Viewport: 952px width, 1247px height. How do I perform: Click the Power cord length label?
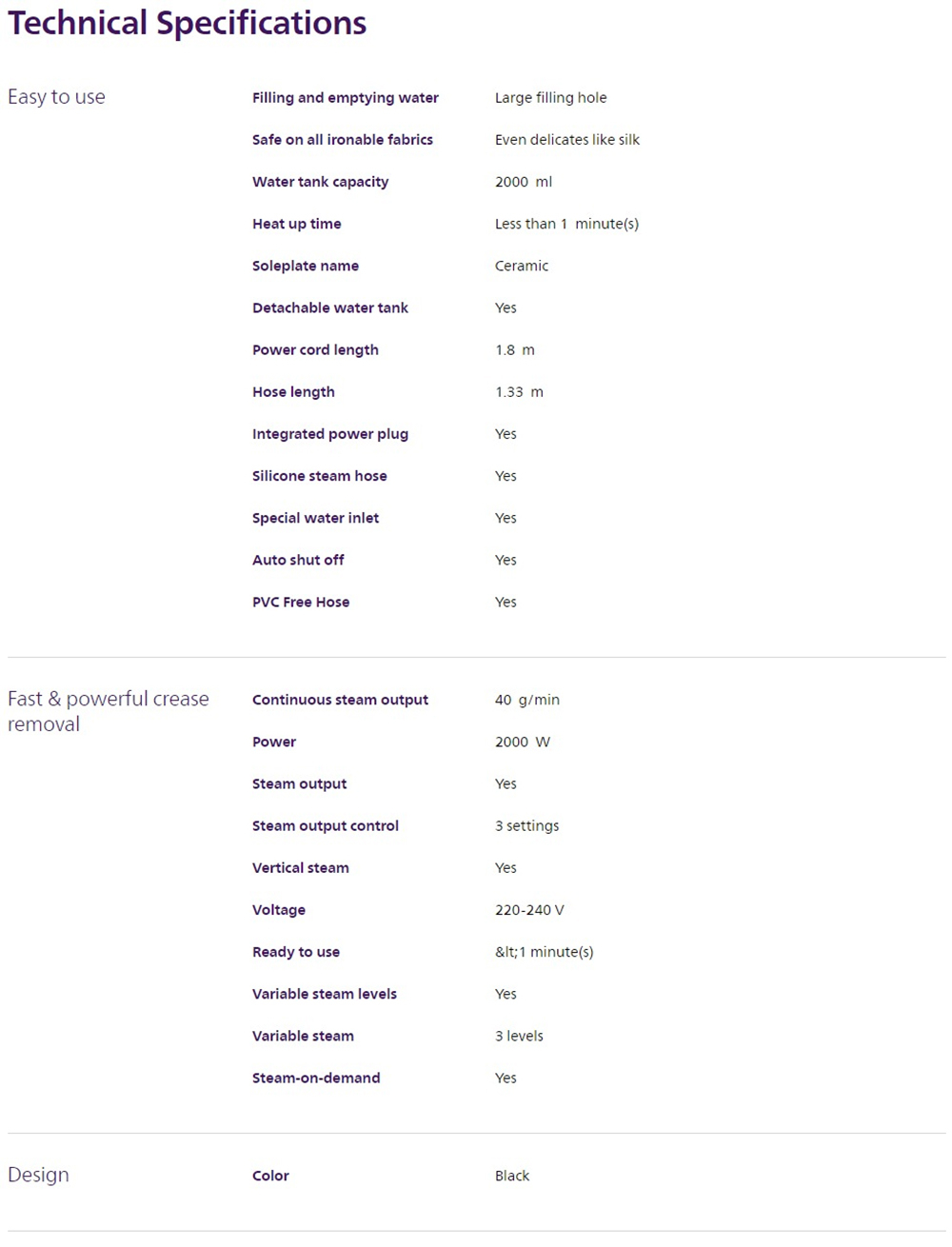[x=315, y=349]
